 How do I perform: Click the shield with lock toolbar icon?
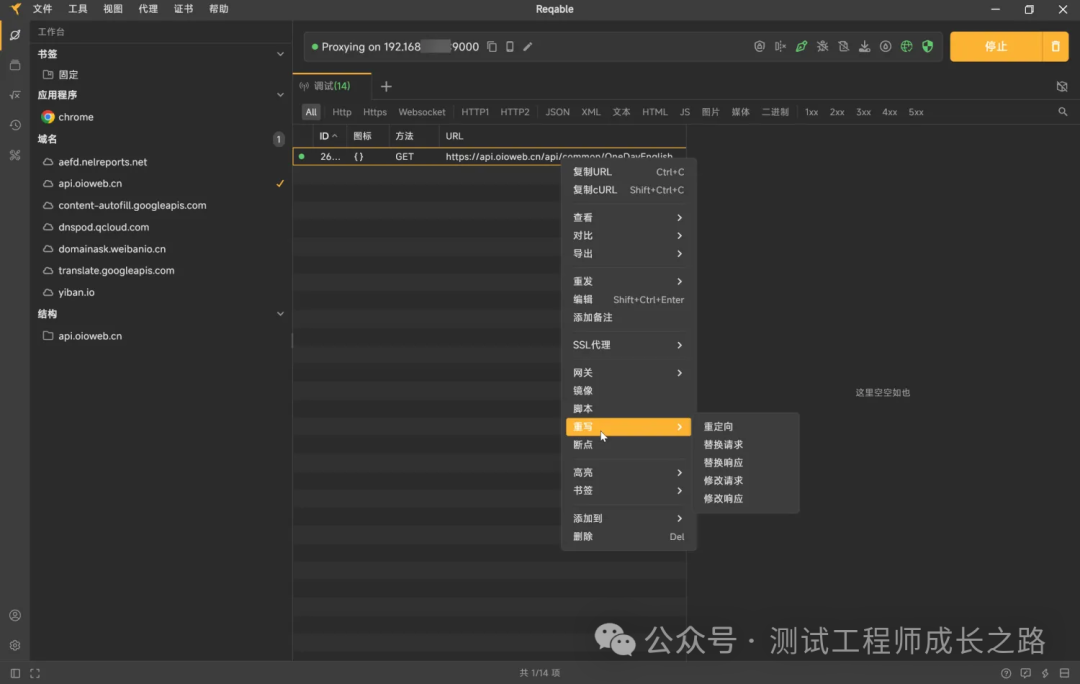click(x=759, y=47)
